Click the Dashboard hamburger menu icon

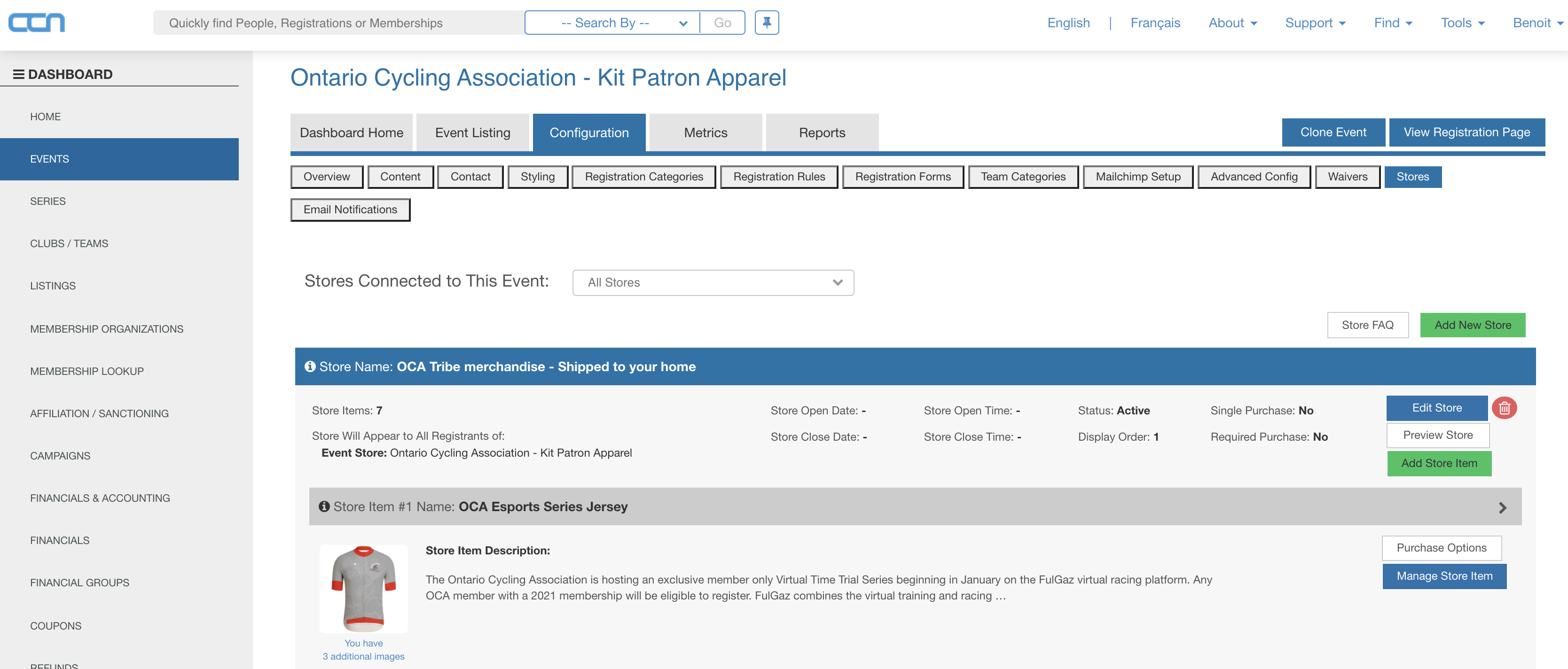pyautogui.click(x=18, y=74)
